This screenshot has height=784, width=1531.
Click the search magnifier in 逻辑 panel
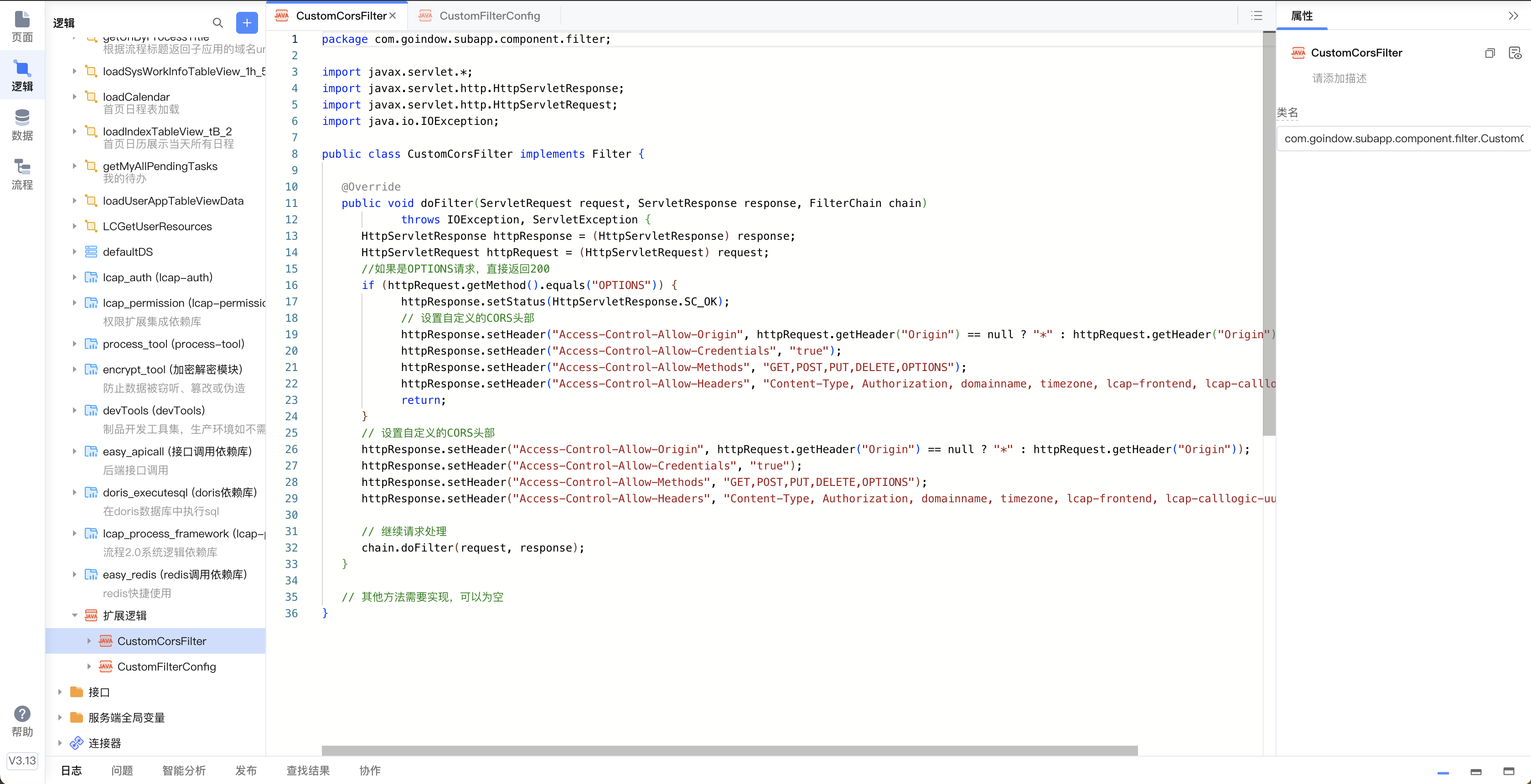click(x=217, y=23)
